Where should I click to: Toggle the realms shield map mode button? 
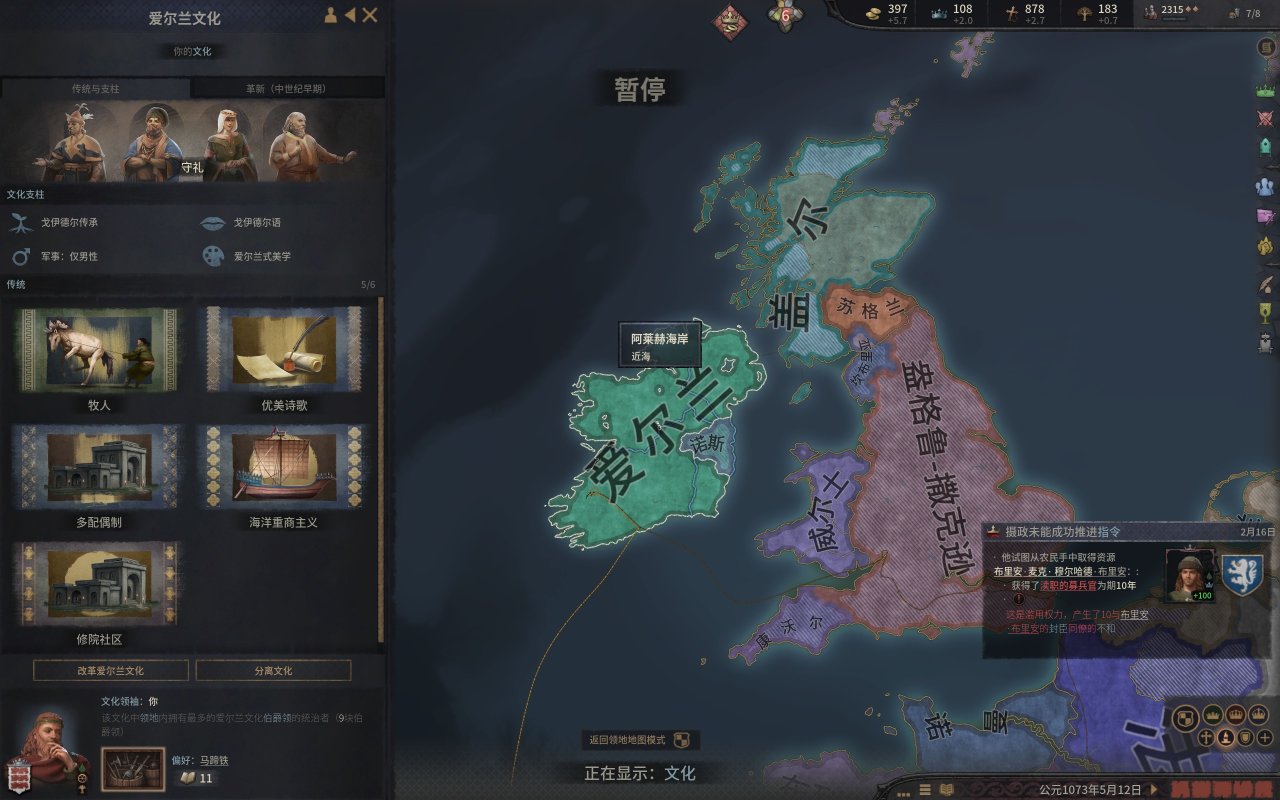[x=1184, y=717]
